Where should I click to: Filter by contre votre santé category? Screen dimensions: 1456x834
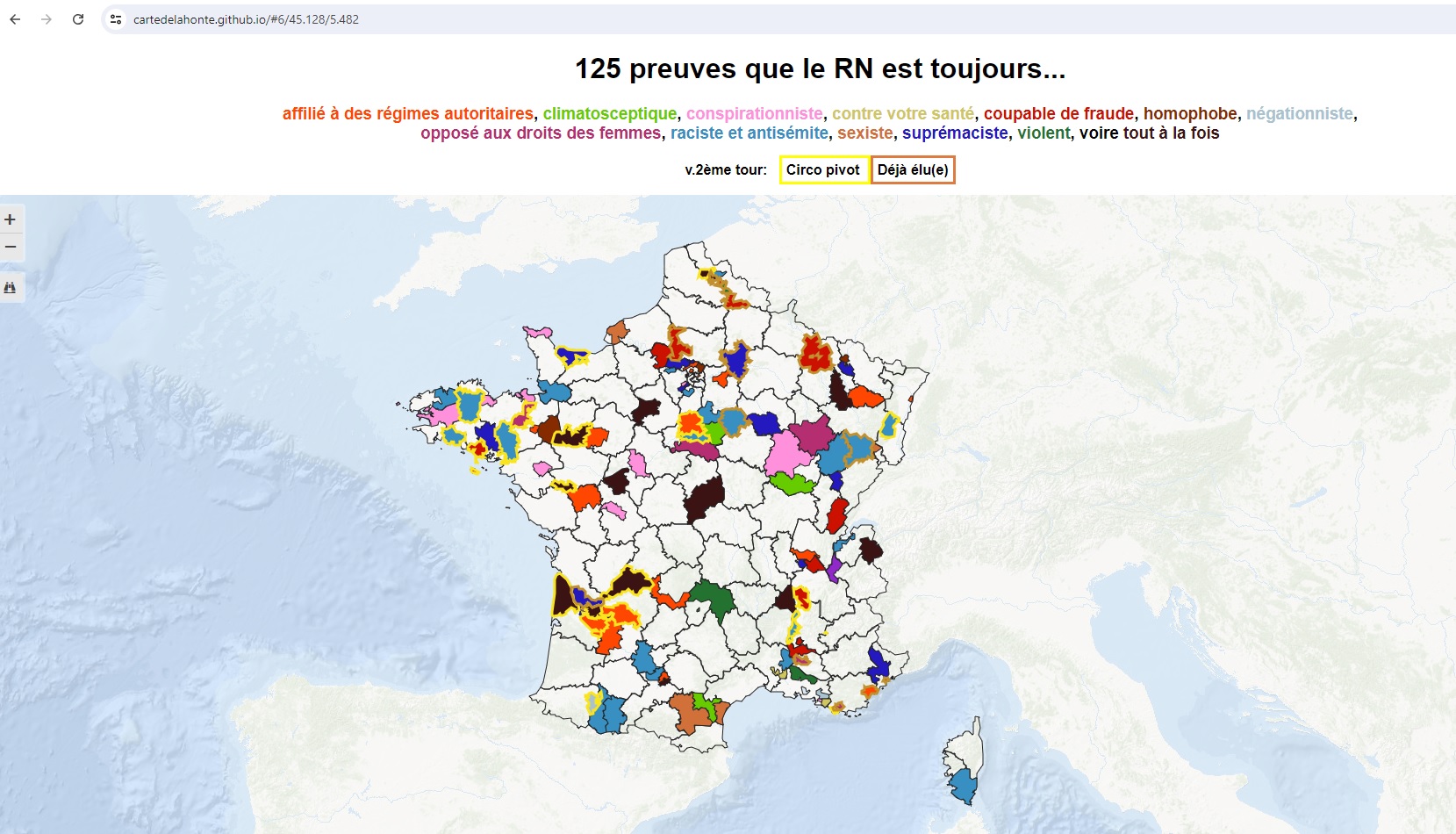click(903, 113)
